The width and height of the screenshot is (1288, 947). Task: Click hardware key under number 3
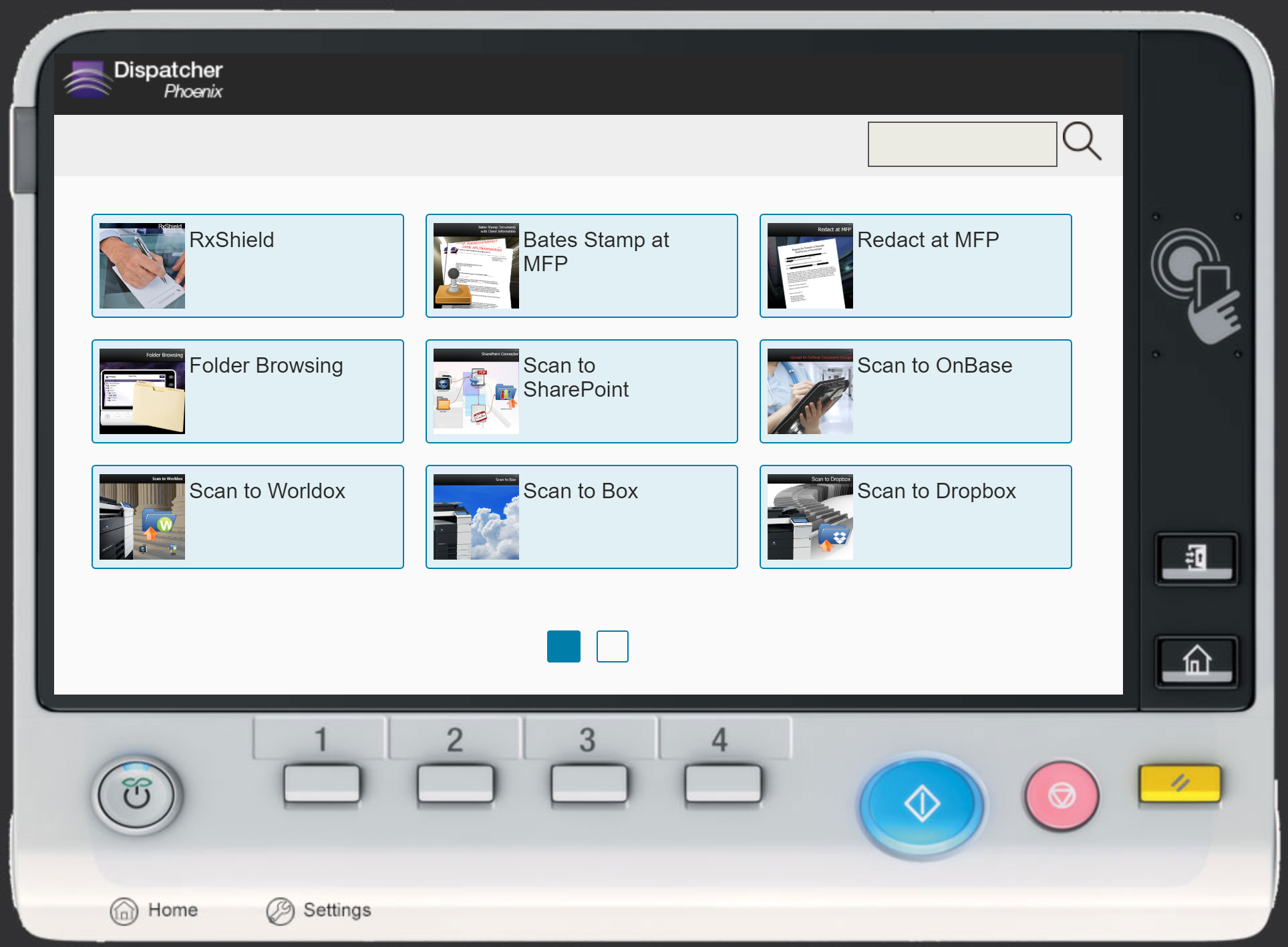pyautogui.click(x=589, y=783)
